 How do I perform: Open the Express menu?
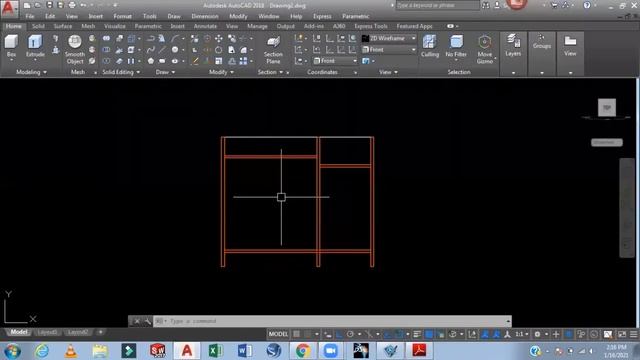point(322,16)
